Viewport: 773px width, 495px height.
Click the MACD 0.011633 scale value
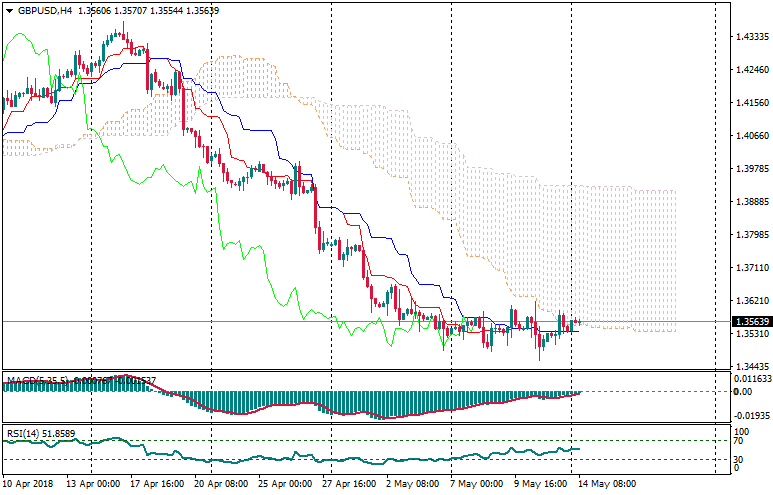pos(750,379)
